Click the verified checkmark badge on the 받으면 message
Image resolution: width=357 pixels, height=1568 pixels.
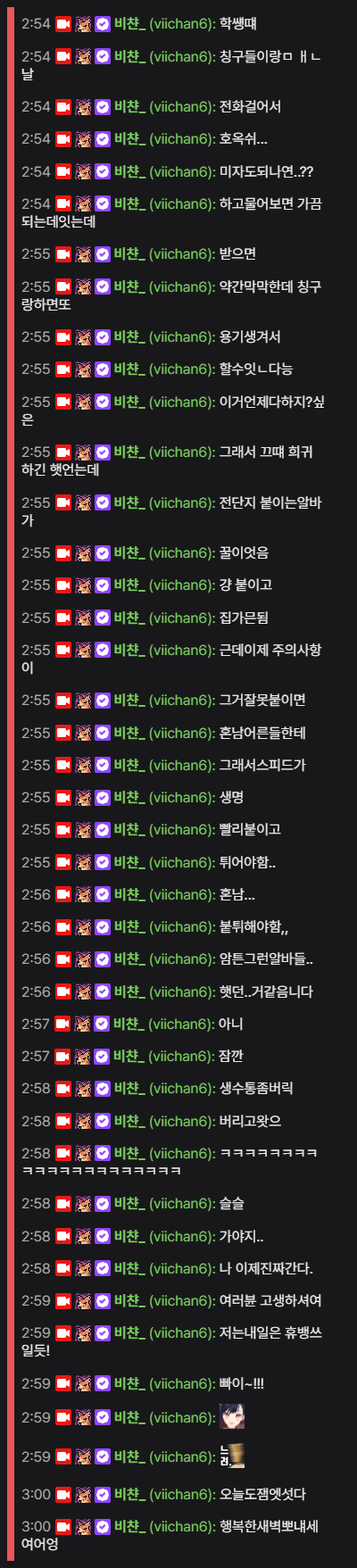[103, 254]
